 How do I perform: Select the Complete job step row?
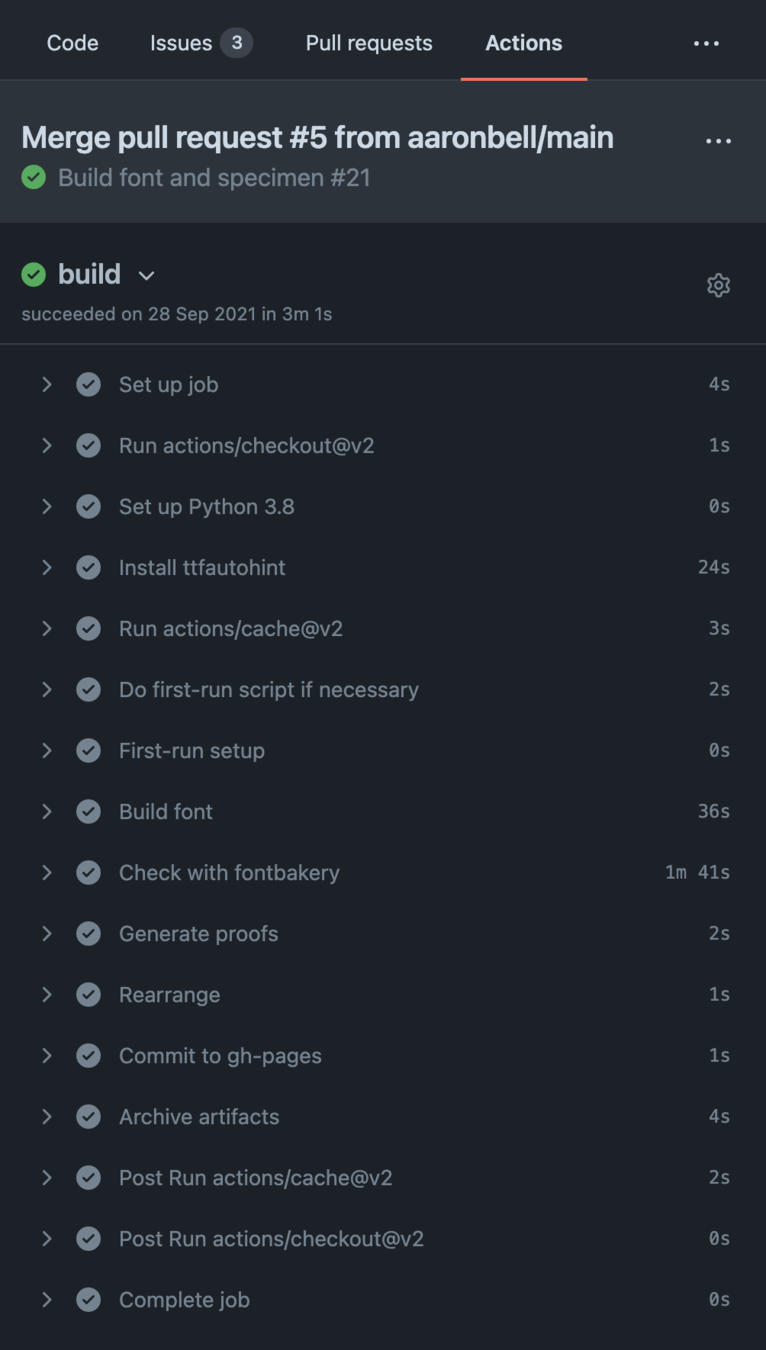pyautogui.click(x=184, y=1300)
